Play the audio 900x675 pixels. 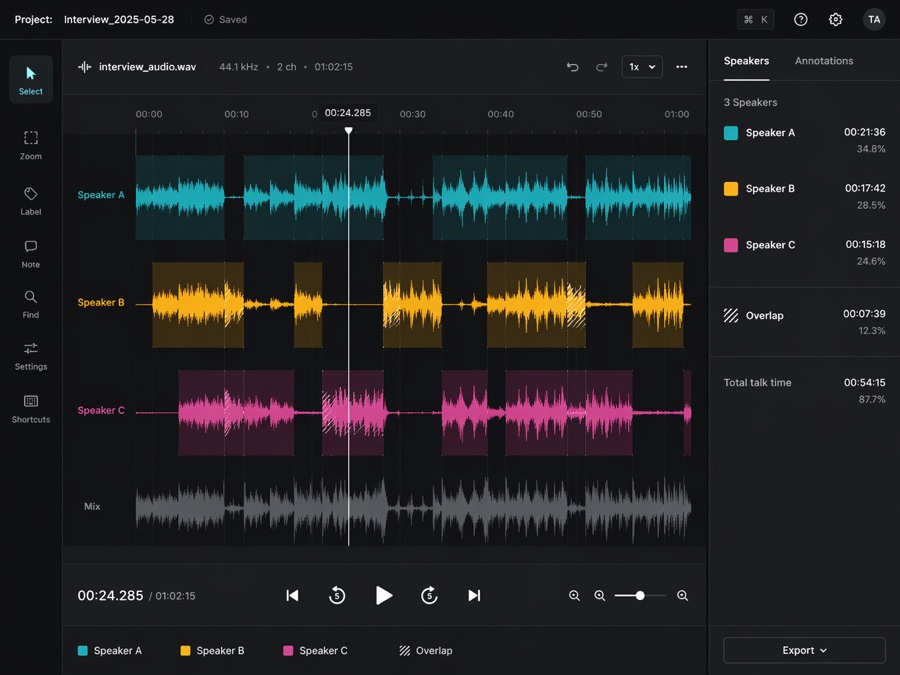coord(383,595)
